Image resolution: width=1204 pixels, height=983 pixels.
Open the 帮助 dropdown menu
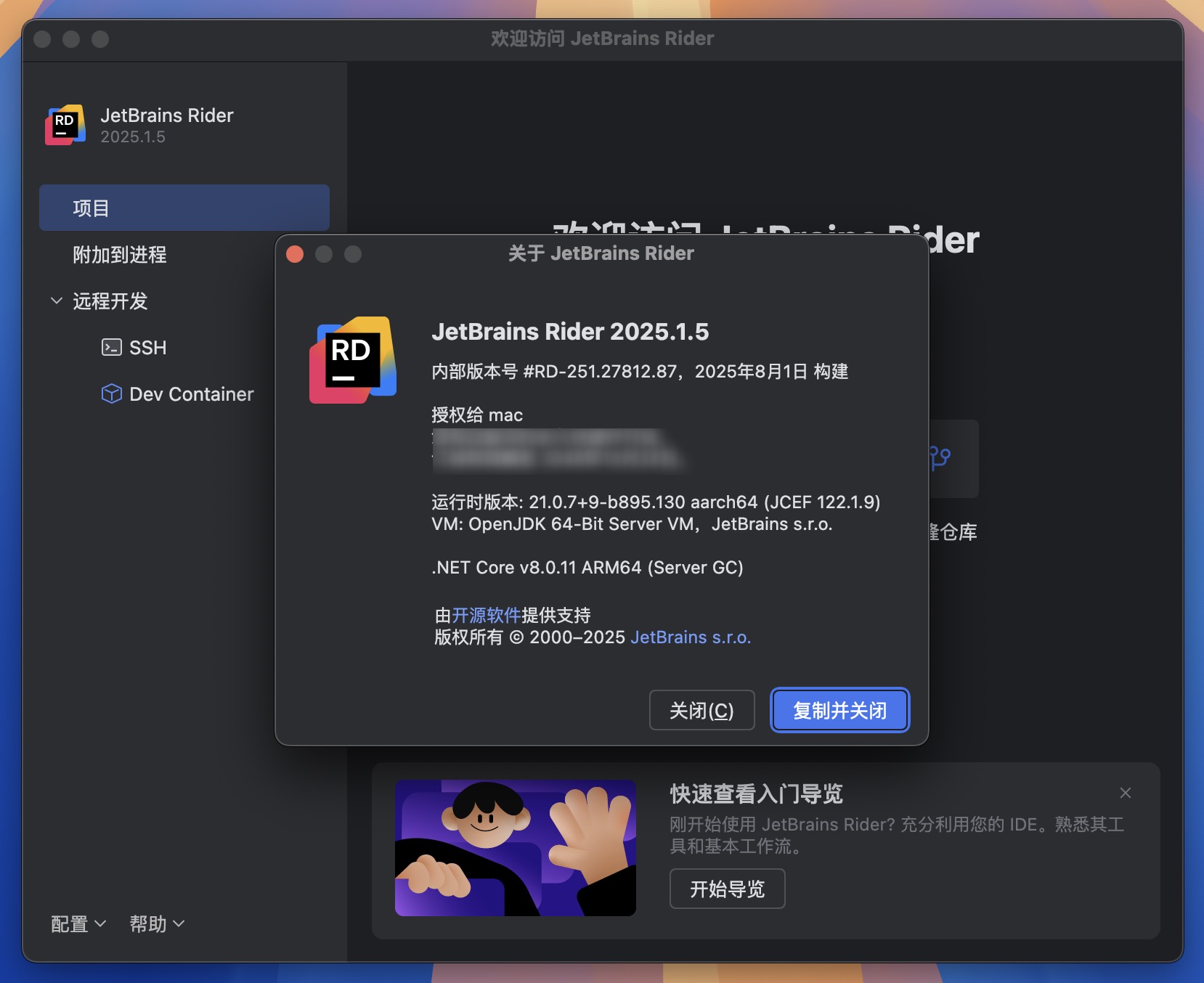(157, 923)
